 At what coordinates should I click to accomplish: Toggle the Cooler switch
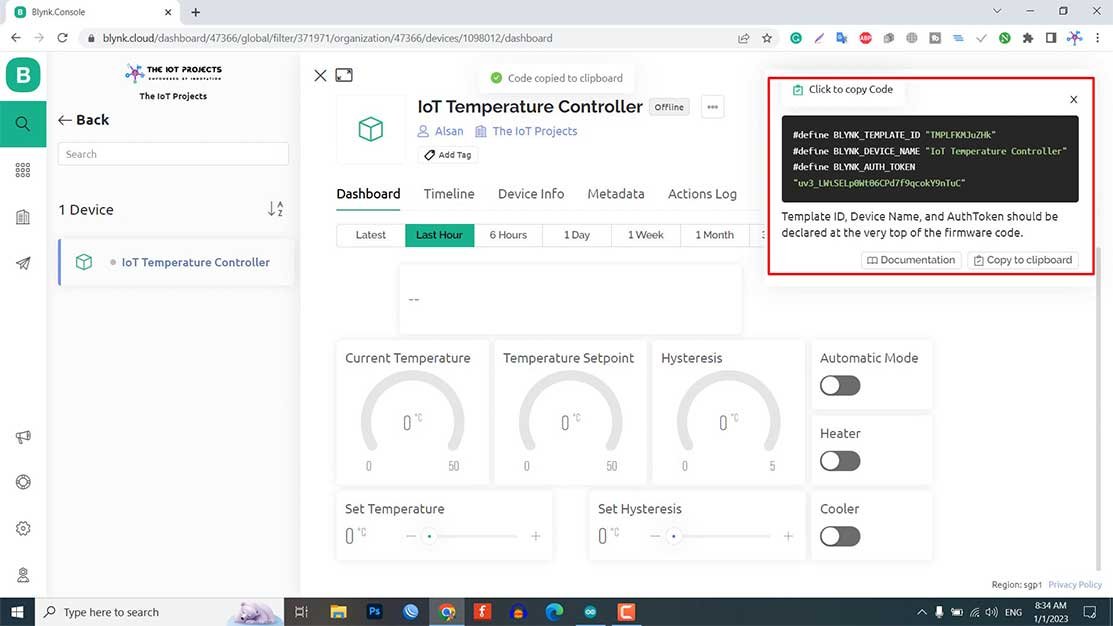(x=839, y=536)
